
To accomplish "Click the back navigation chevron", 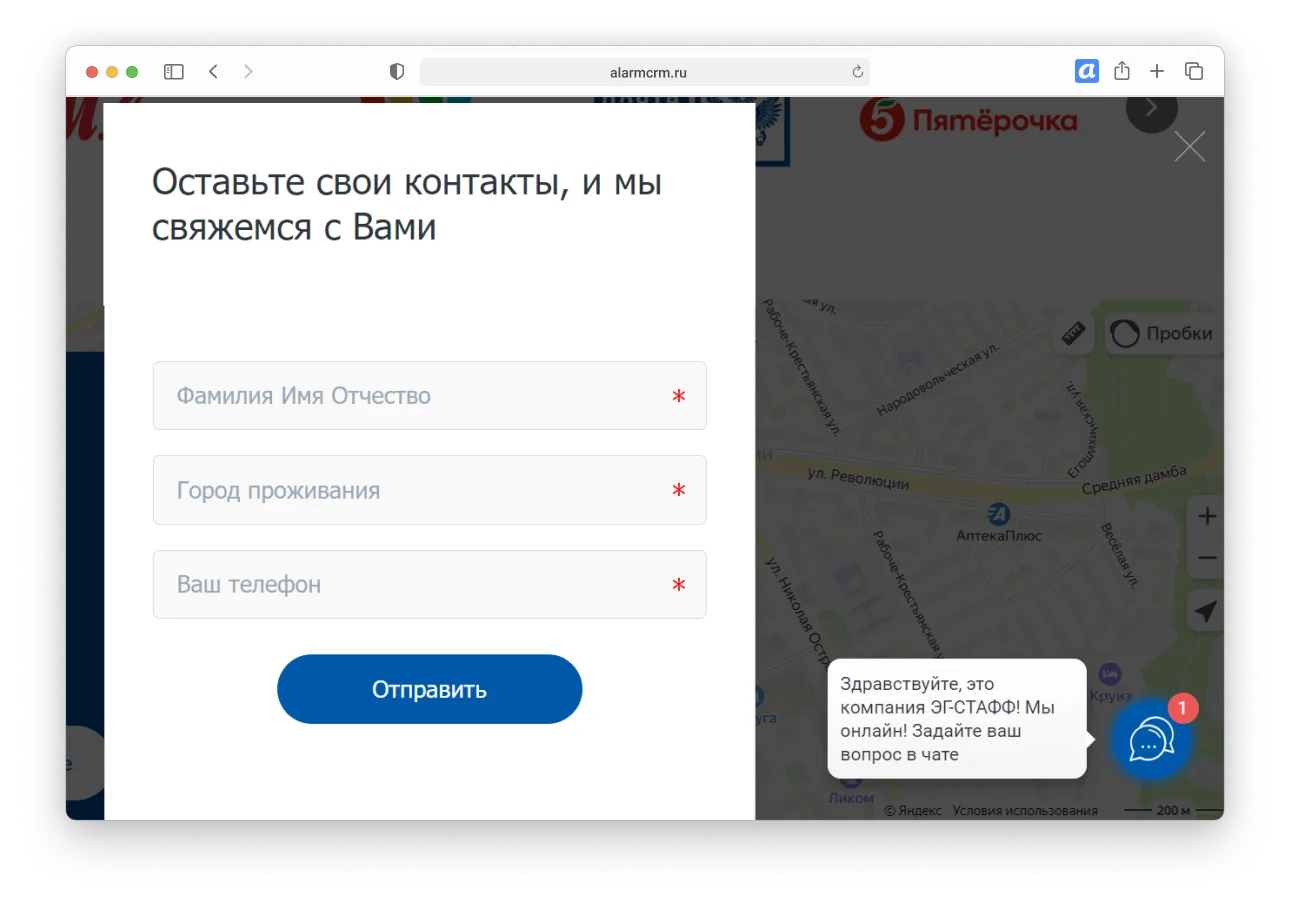I will pyautogui.click(x=213, y=71).
